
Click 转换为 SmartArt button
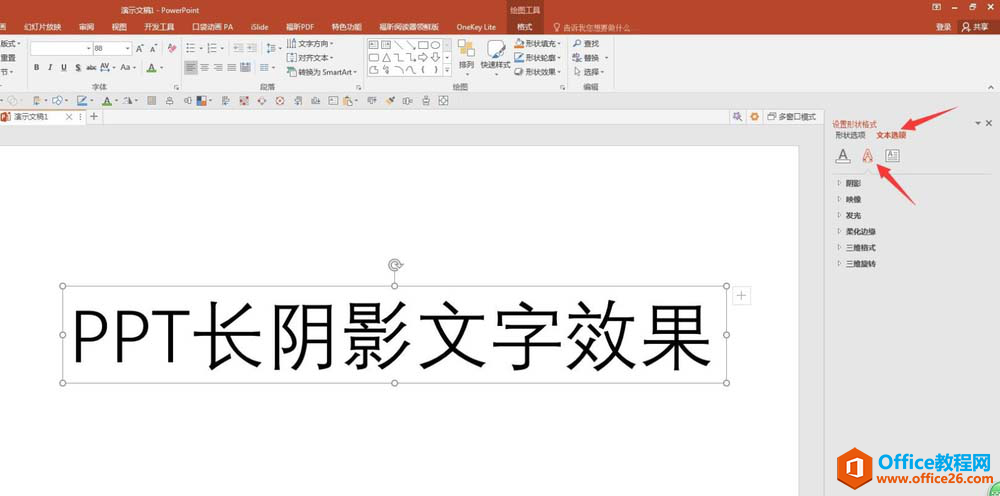pyautogui.click(x=322, y=72)
